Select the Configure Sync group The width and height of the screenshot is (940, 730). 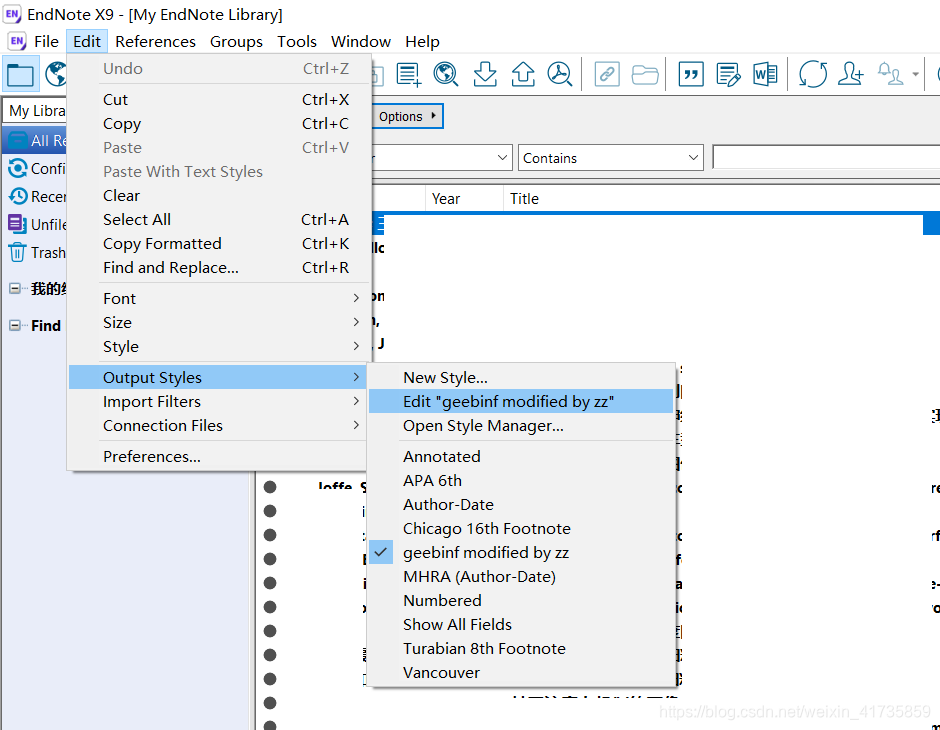tap(36, 168)
